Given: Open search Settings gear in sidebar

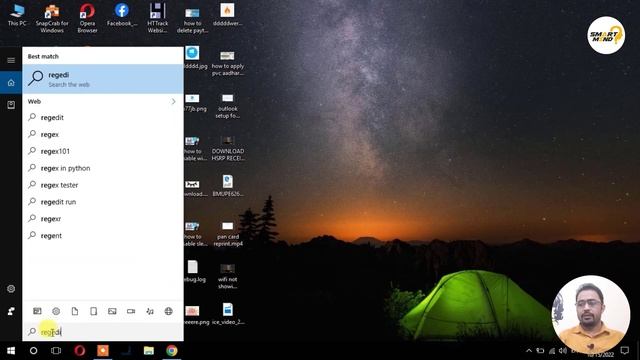Looking at the screenshot, I should [11, 289].
